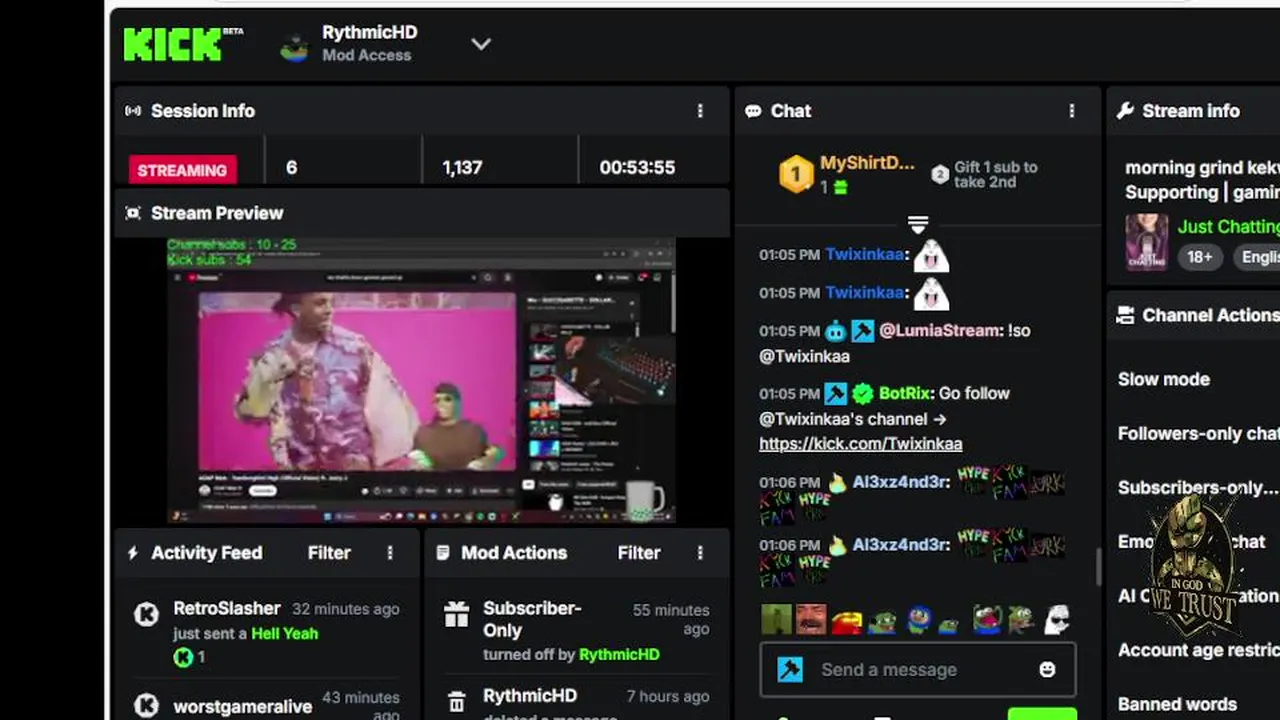Open the RythmicHD channel dropdown
The height and width of the screenshot is (720, 1280).
click(481, 44)
